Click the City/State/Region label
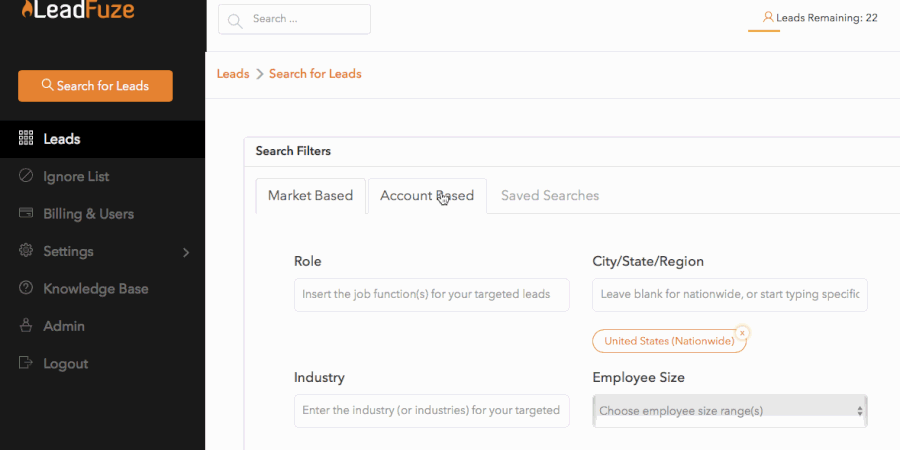This screenshot has height=450, width=900. point(648,261)
